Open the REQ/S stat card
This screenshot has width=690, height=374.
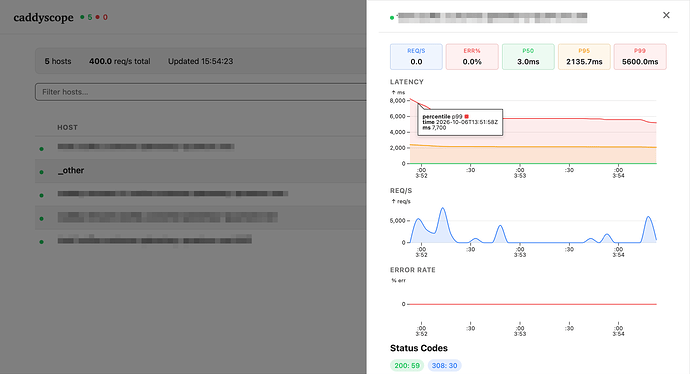click(416, 56)
